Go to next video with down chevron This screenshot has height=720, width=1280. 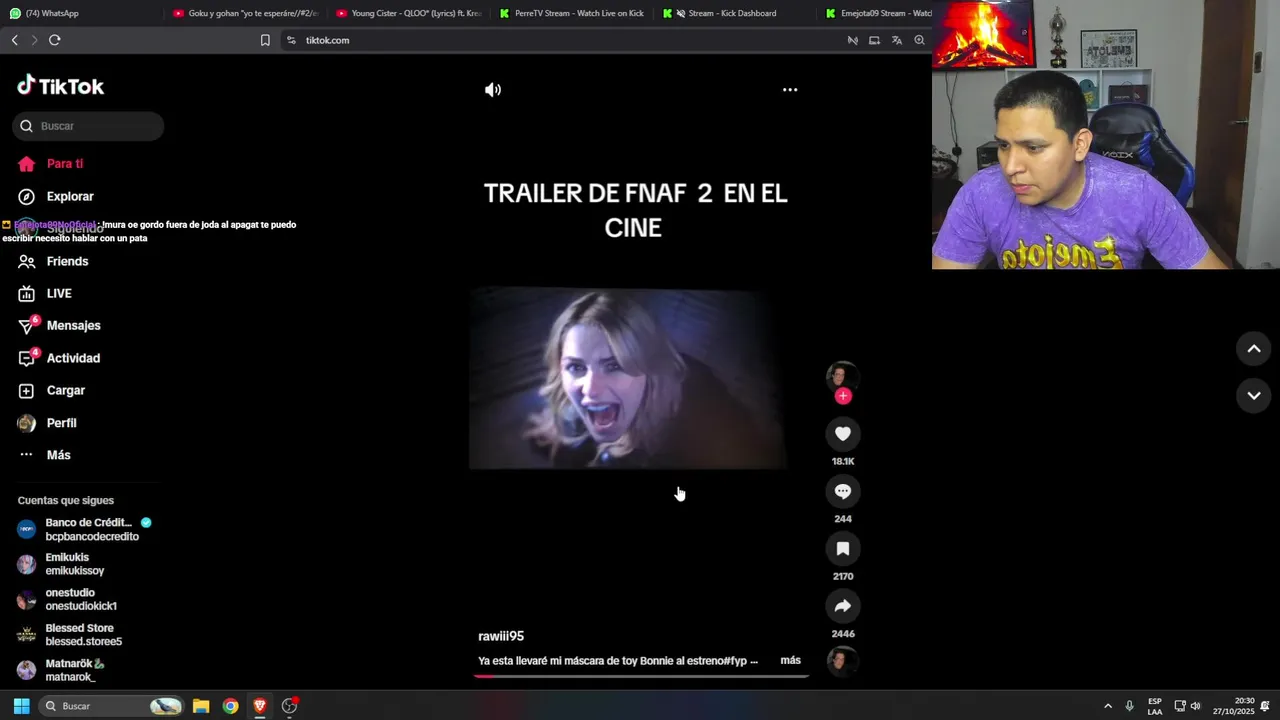(1254, 396)
